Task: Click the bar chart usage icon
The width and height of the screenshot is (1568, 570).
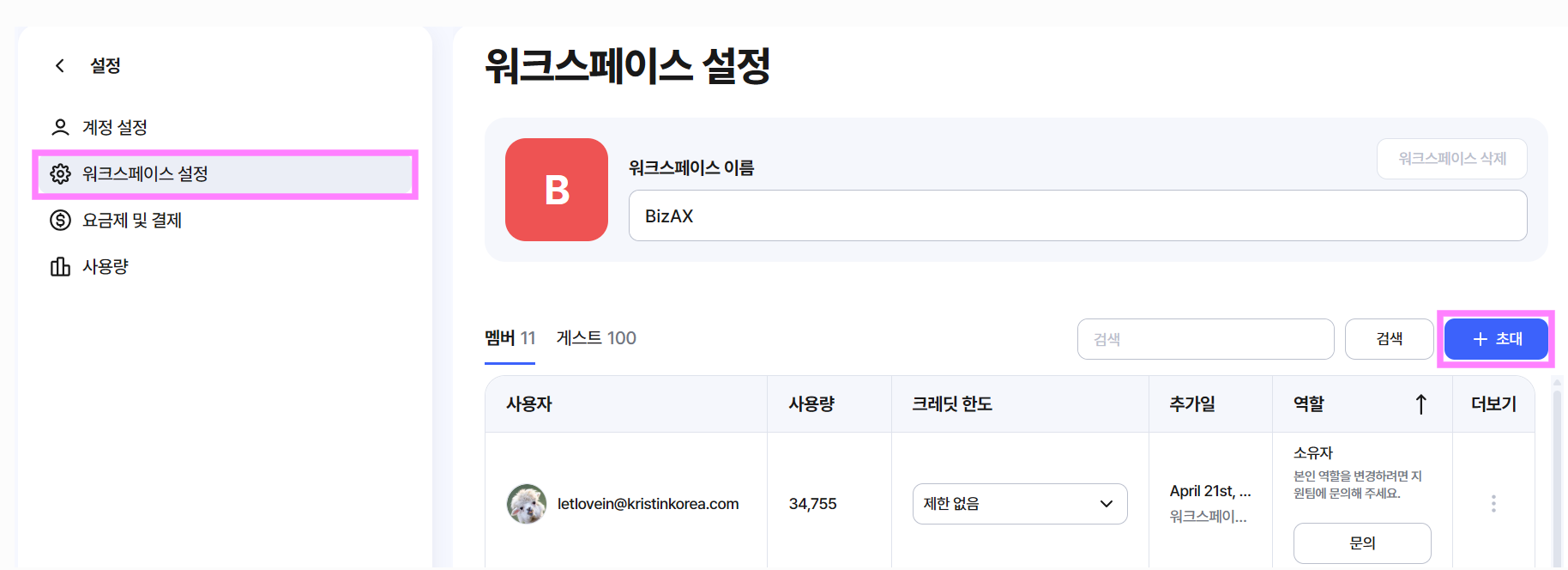Action: (60, 267)
